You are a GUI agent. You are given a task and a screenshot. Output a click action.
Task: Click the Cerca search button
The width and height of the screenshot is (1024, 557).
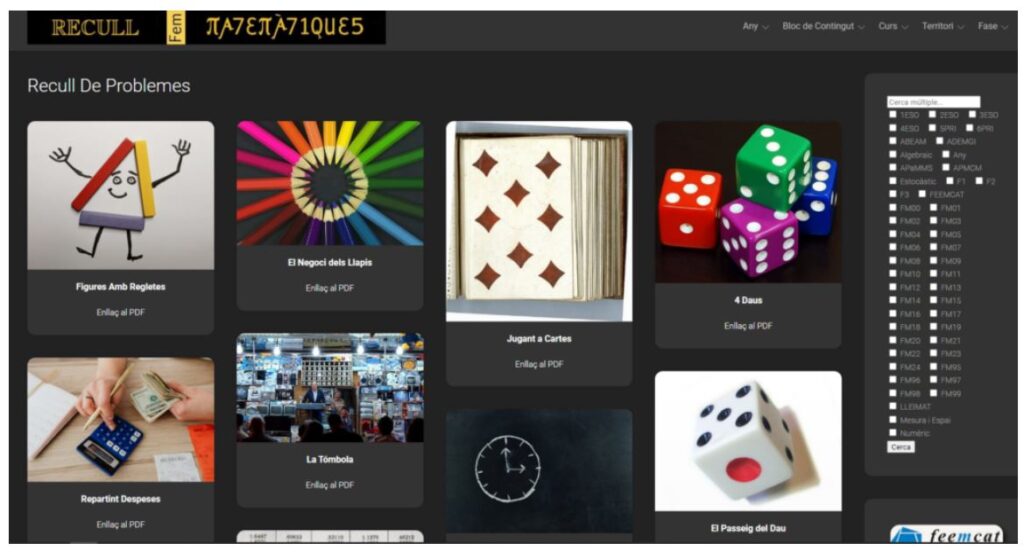[x=901, y=447]
